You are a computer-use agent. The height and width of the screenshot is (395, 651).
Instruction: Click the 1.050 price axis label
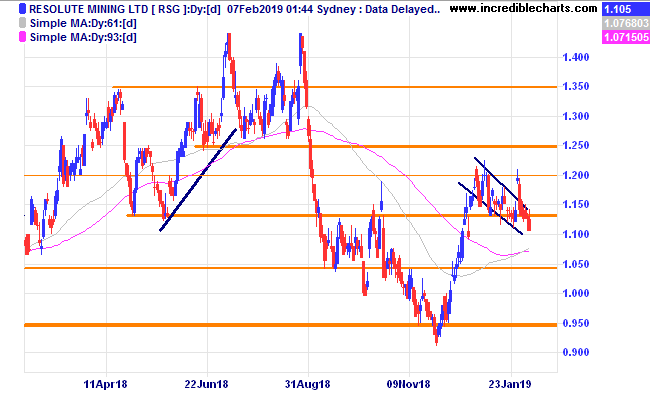coord(575,264)
